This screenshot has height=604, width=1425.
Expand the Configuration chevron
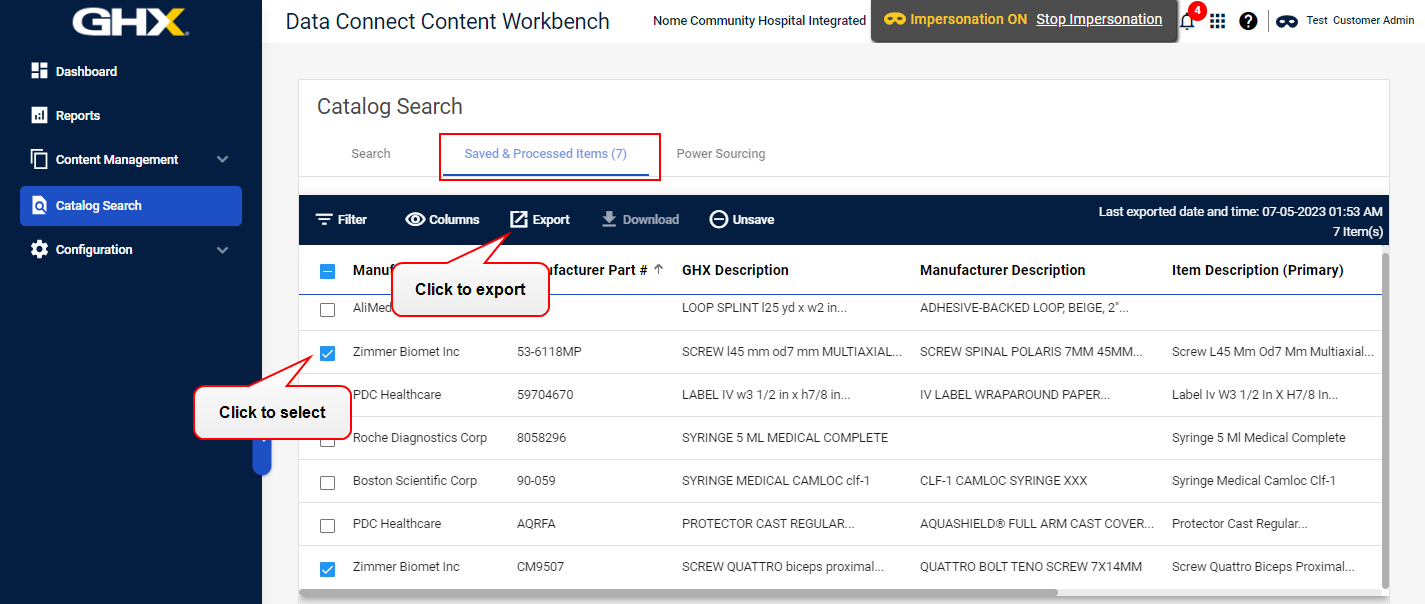[x=222, y=250]
